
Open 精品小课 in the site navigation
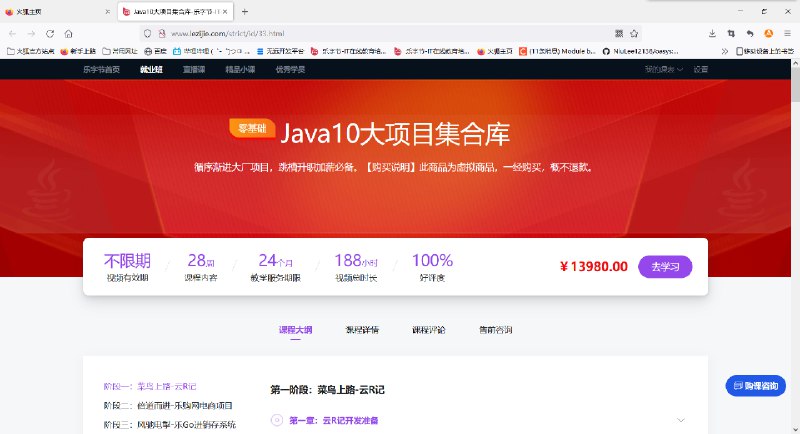tap(240, 69)
